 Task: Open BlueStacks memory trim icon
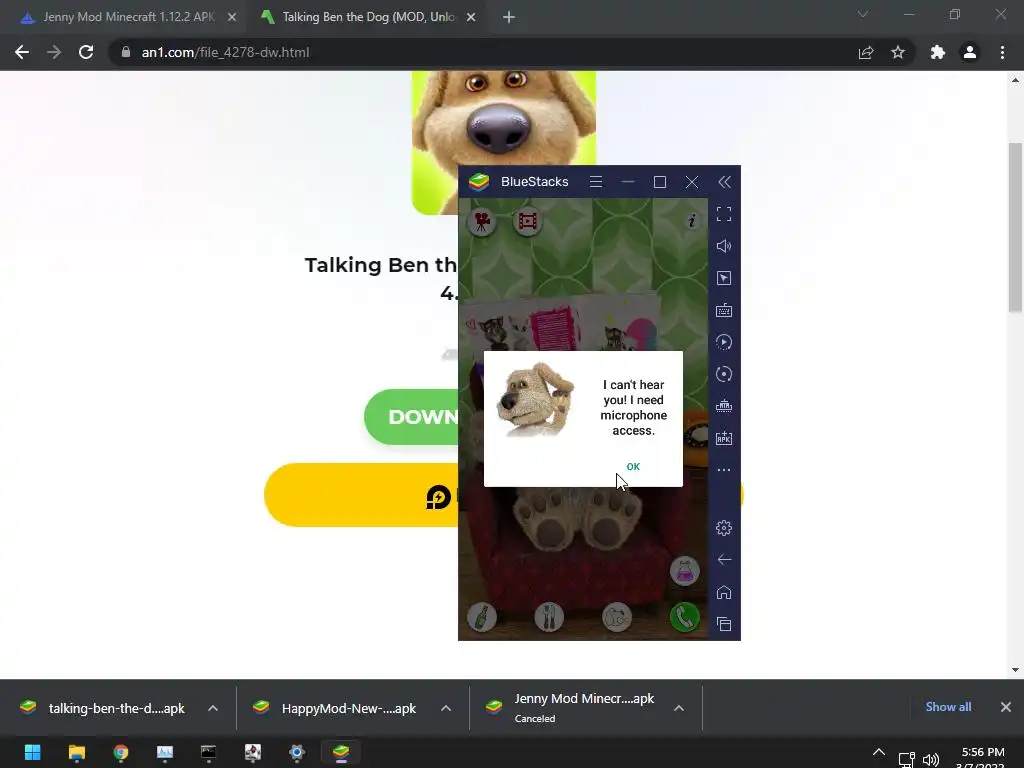[x=724, y=406]
